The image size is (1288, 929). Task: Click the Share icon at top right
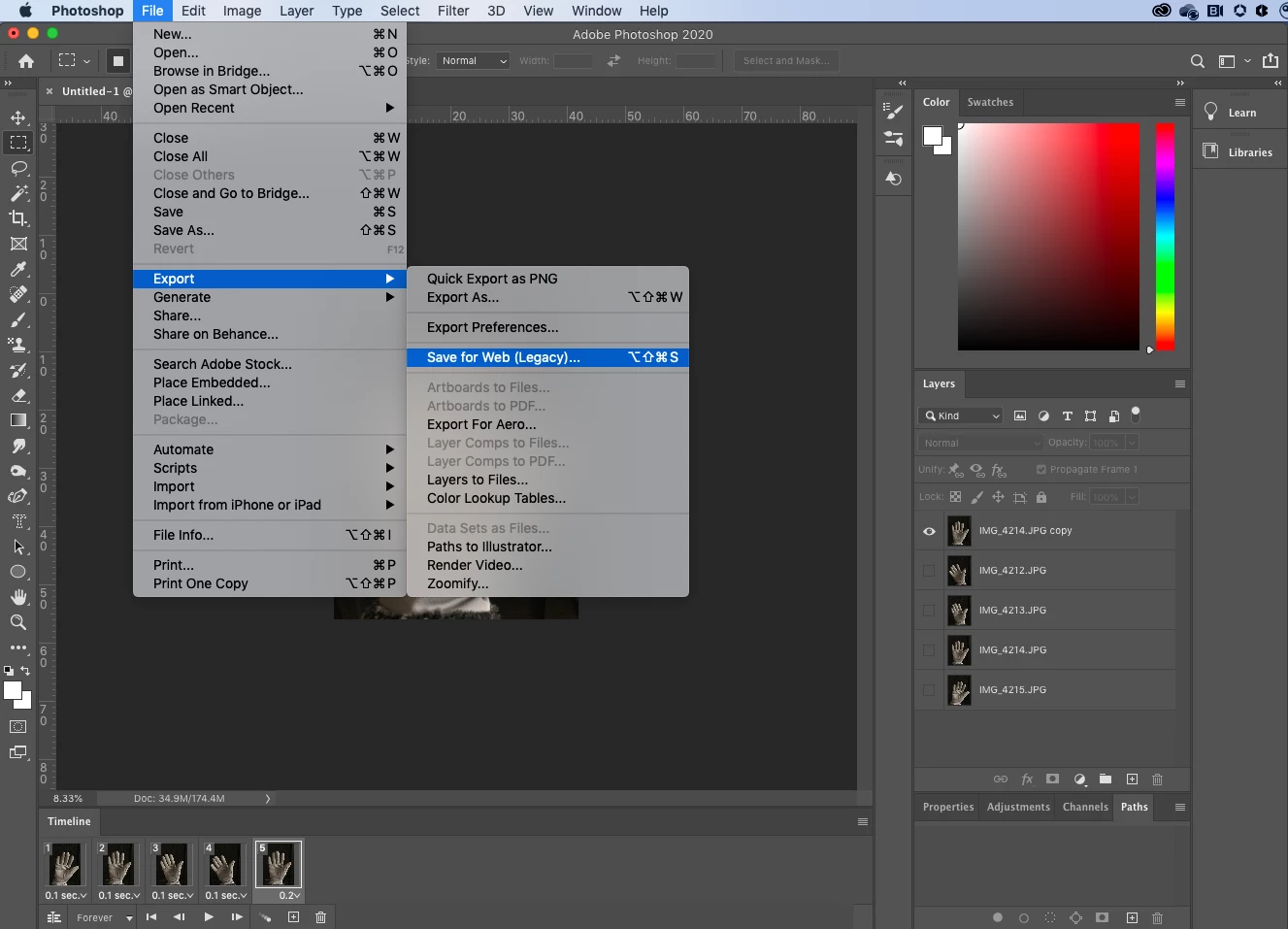pyautogui.click(x=1271, y=60)
